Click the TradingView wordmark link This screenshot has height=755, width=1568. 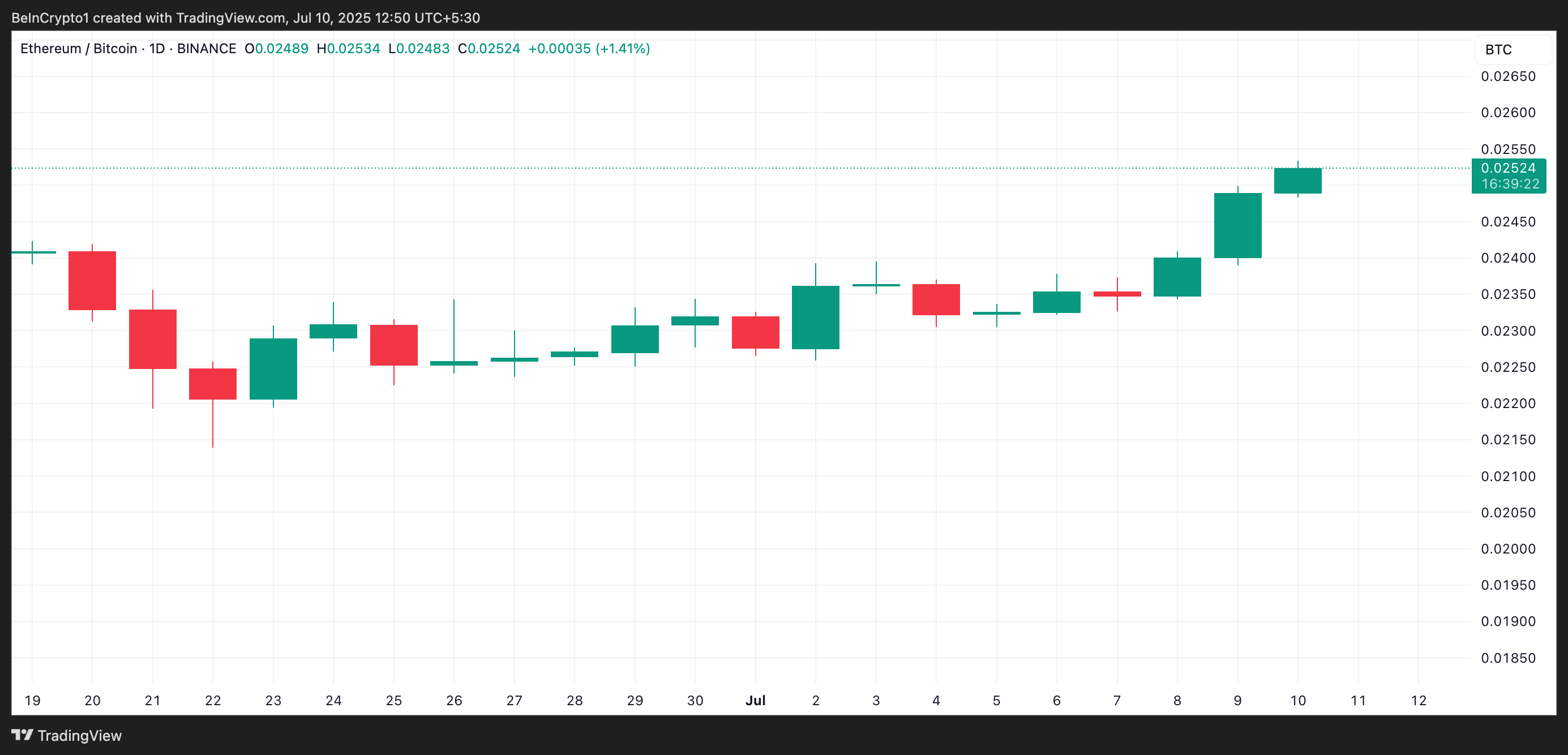79,736
